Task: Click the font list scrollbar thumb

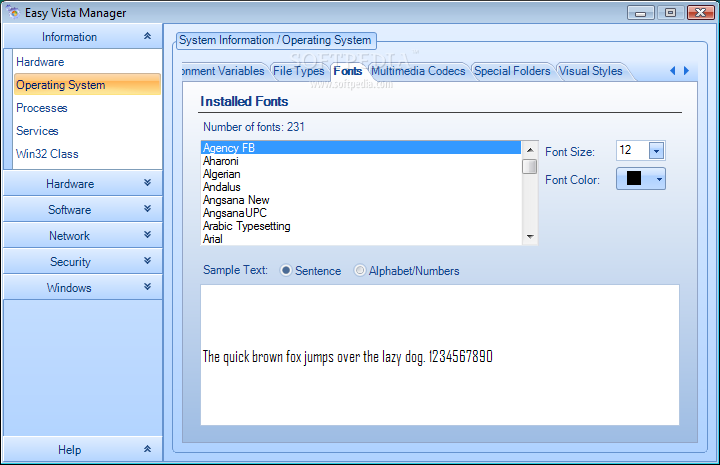Action: pyautogui.click(x=530, y=166)
